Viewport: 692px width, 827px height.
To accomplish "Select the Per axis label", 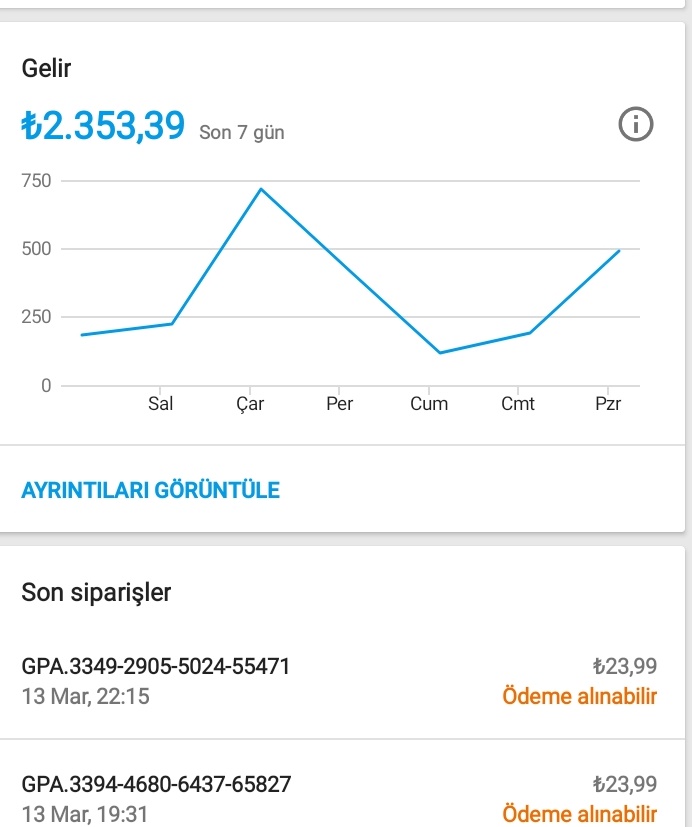I will click(x=339, y=403).
